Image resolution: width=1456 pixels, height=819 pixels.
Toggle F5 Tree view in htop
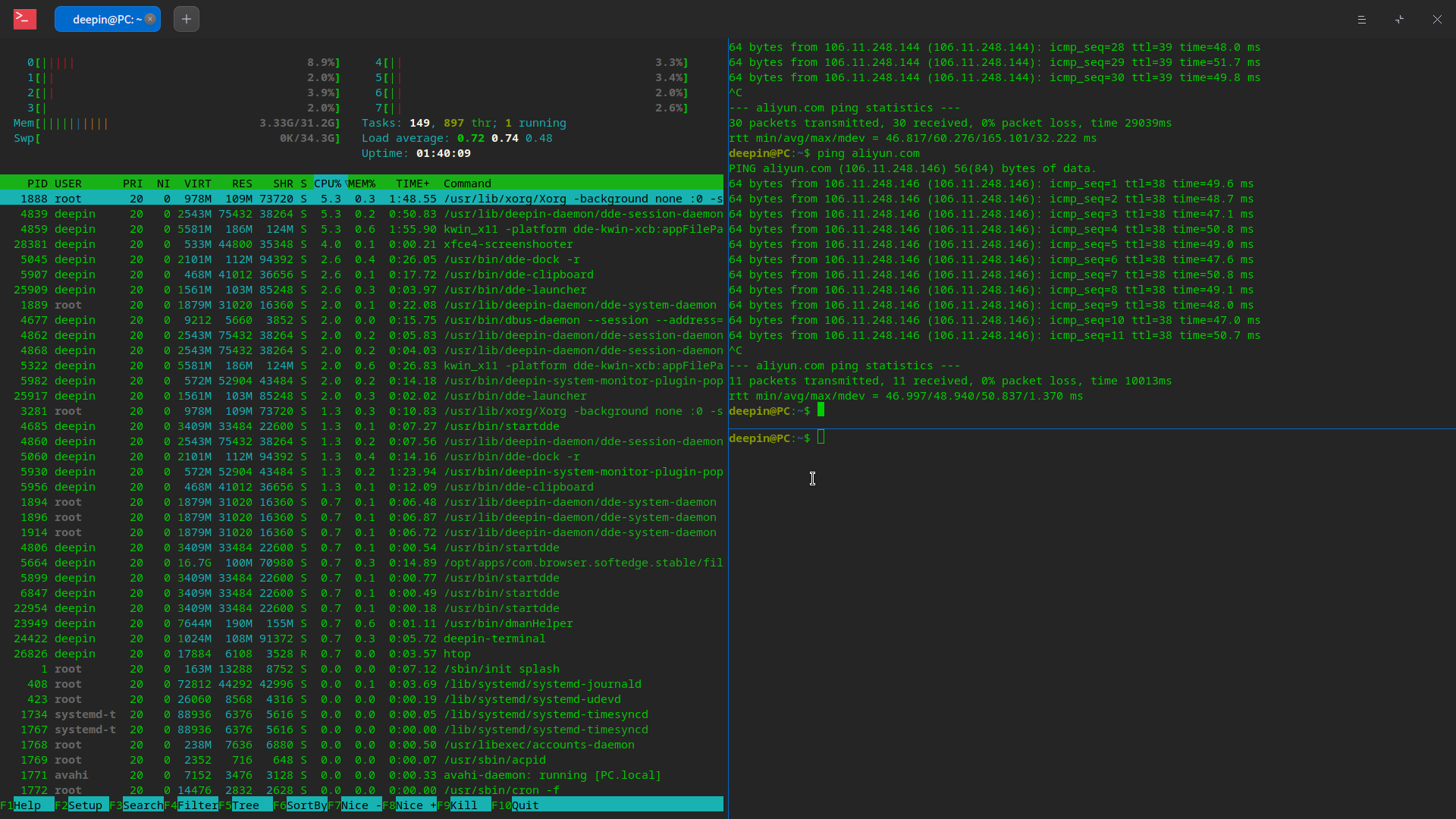(x=246, y=805)
